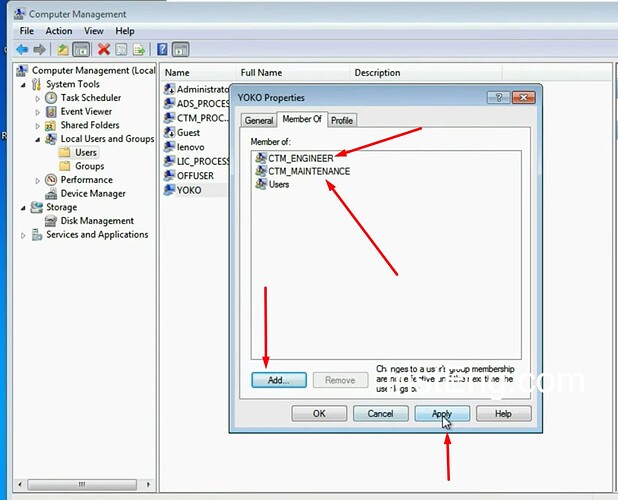
Task: Click the Disk Management icon
Action: [51, 221]
